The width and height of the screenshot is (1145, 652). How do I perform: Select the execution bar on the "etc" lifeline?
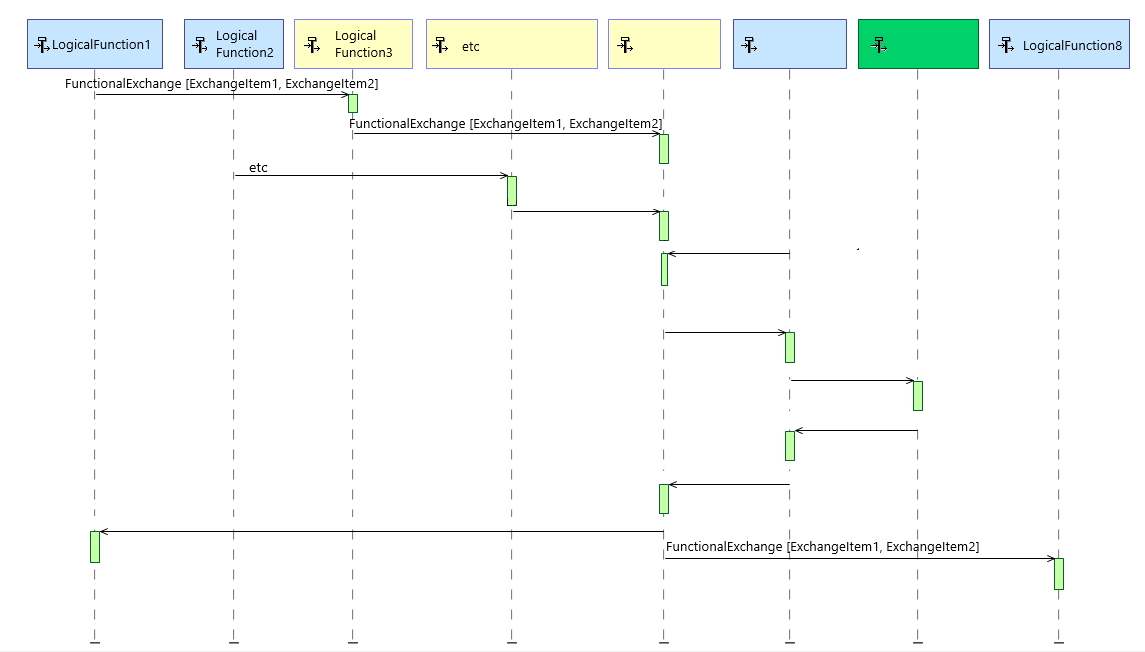[511, 190]
